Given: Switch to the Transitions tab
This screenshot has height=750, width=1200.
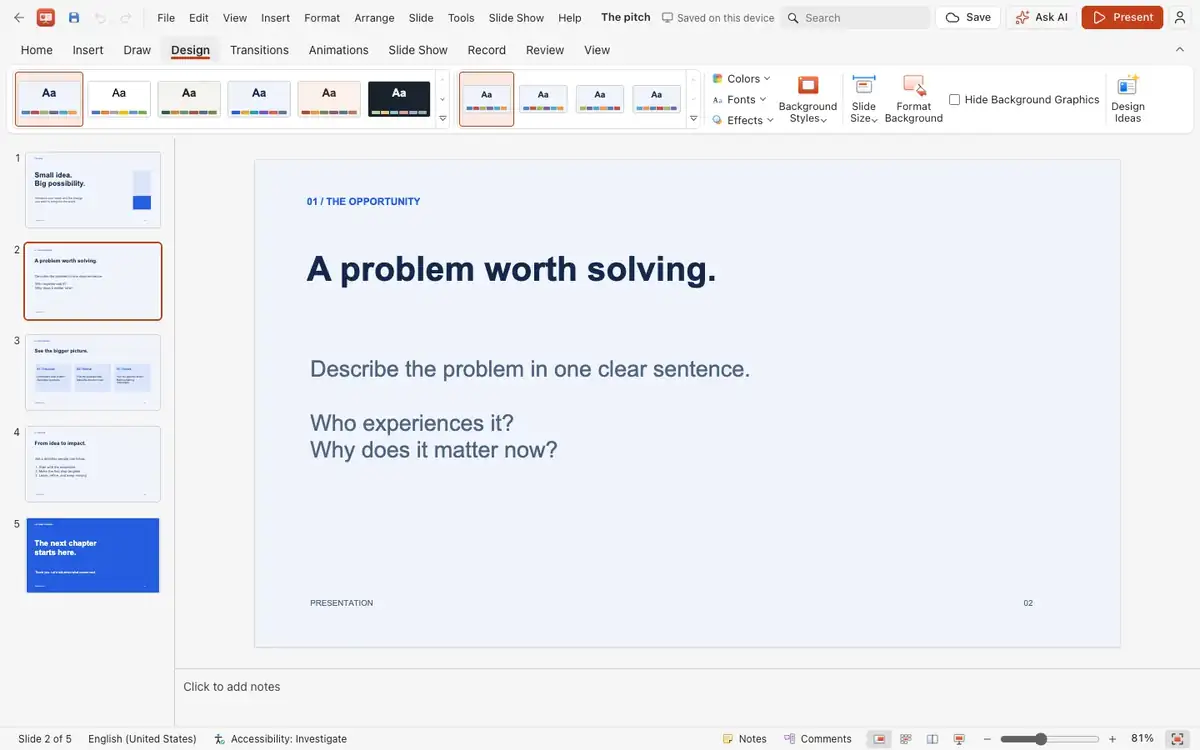Looking at the screenshot, I should (x=259, y=50).
